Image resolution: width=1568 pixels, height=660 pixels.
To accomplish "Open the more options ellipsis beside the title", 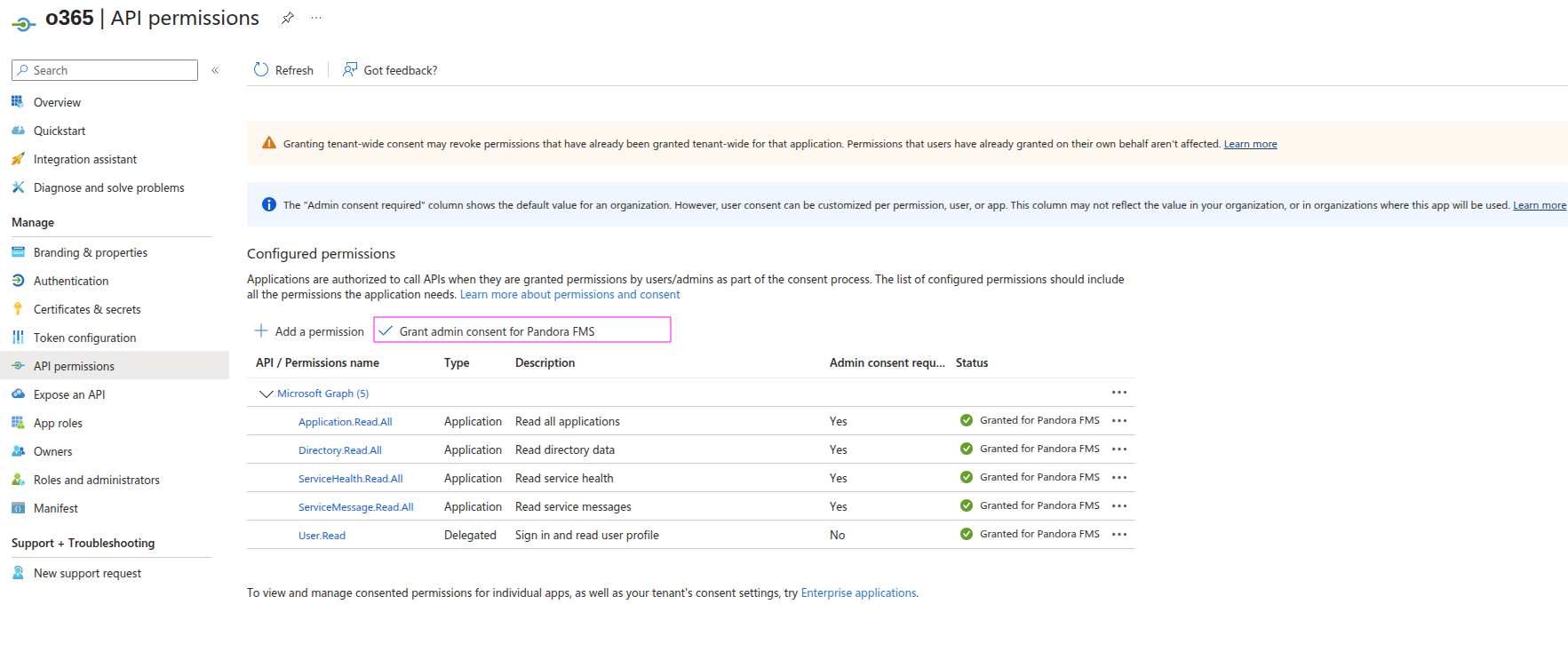I will (316, 18).
